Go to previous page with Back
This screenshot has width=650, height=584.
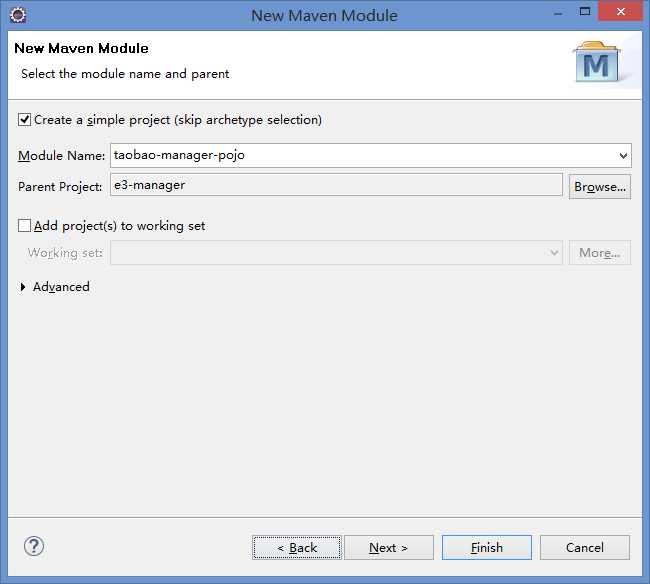point(297,548)
